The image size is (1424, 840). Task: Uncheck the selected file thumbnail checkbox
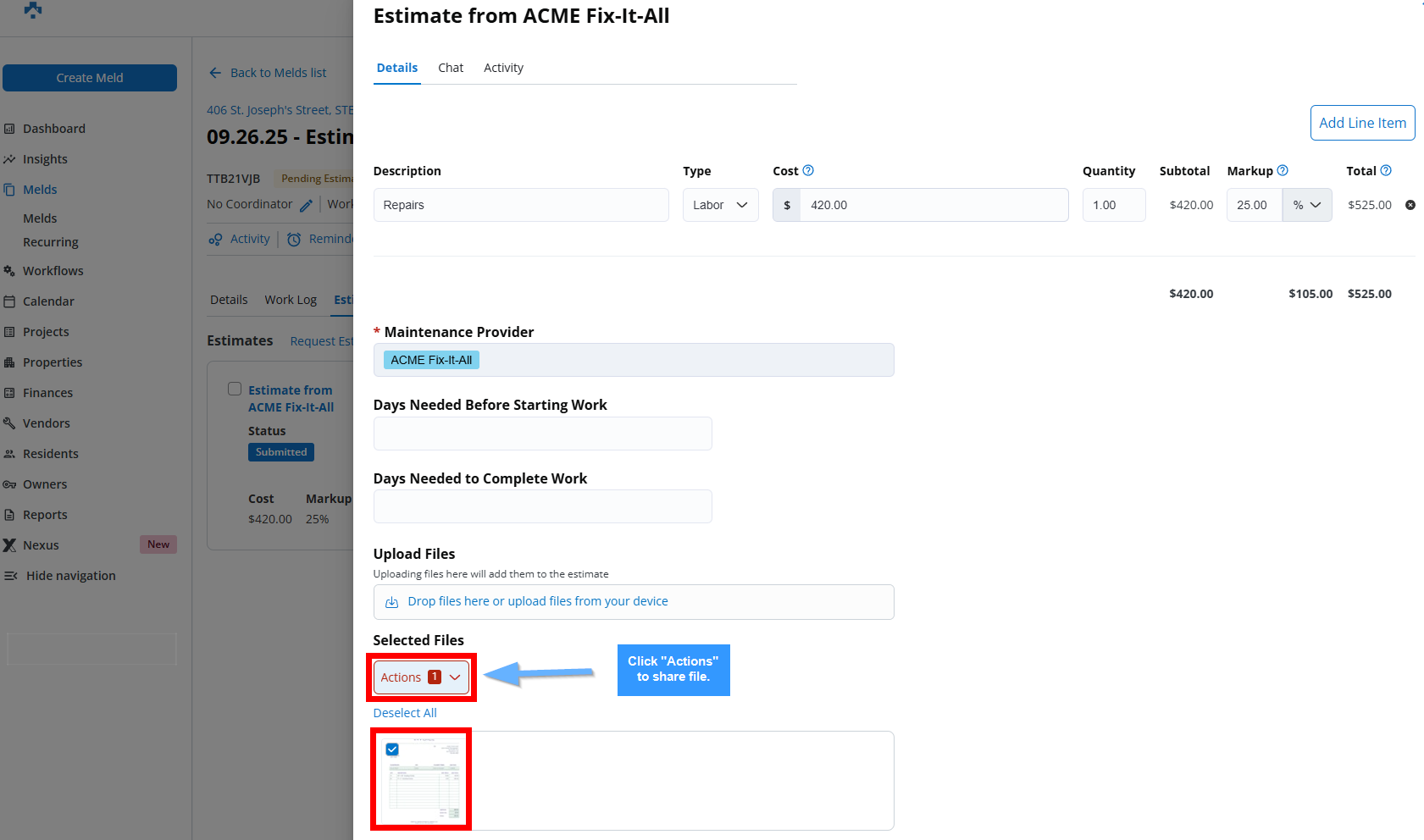(392, 749)
